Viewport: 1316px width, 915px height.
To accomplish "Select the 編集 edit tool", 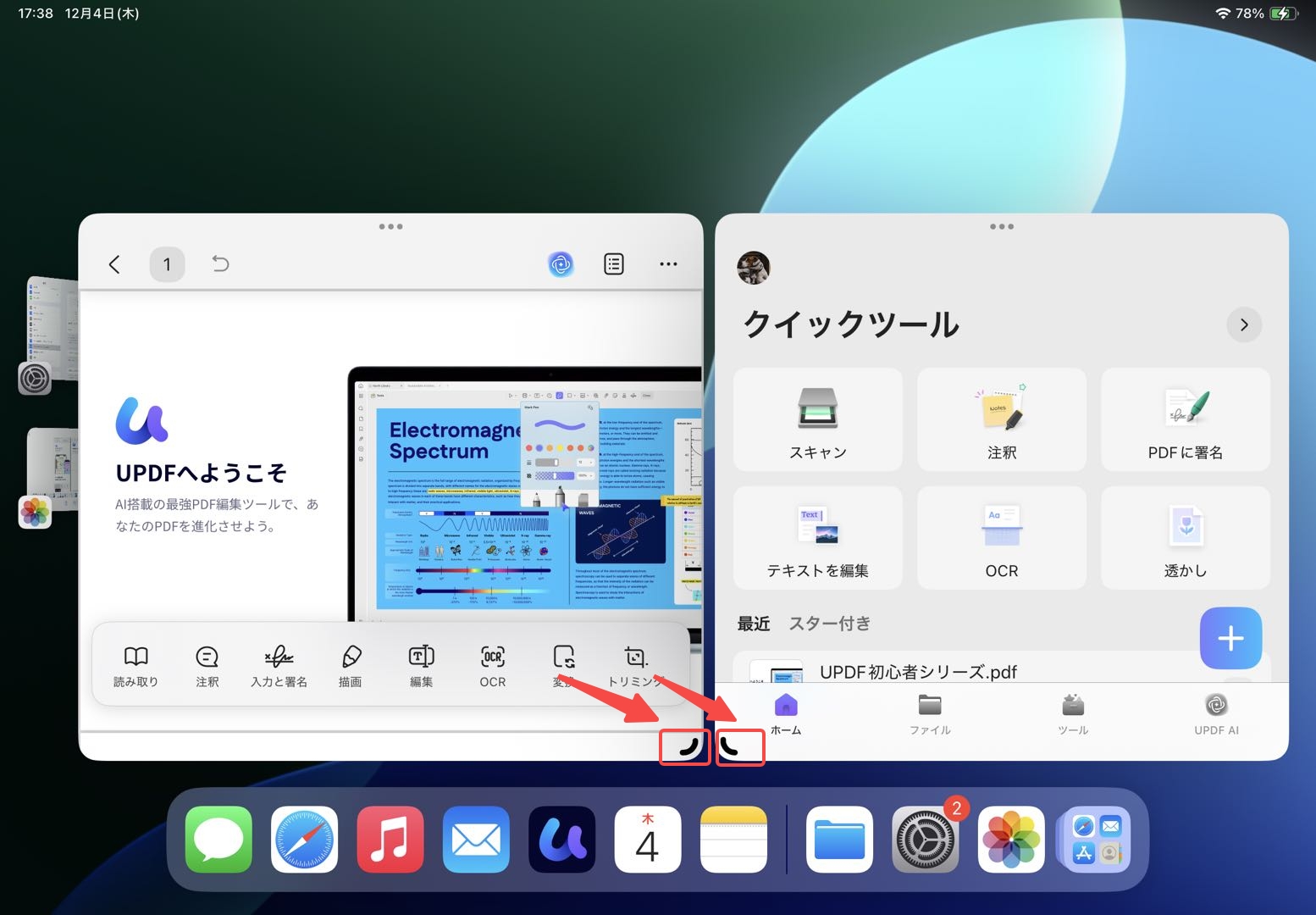I will (x=421, y=666).
